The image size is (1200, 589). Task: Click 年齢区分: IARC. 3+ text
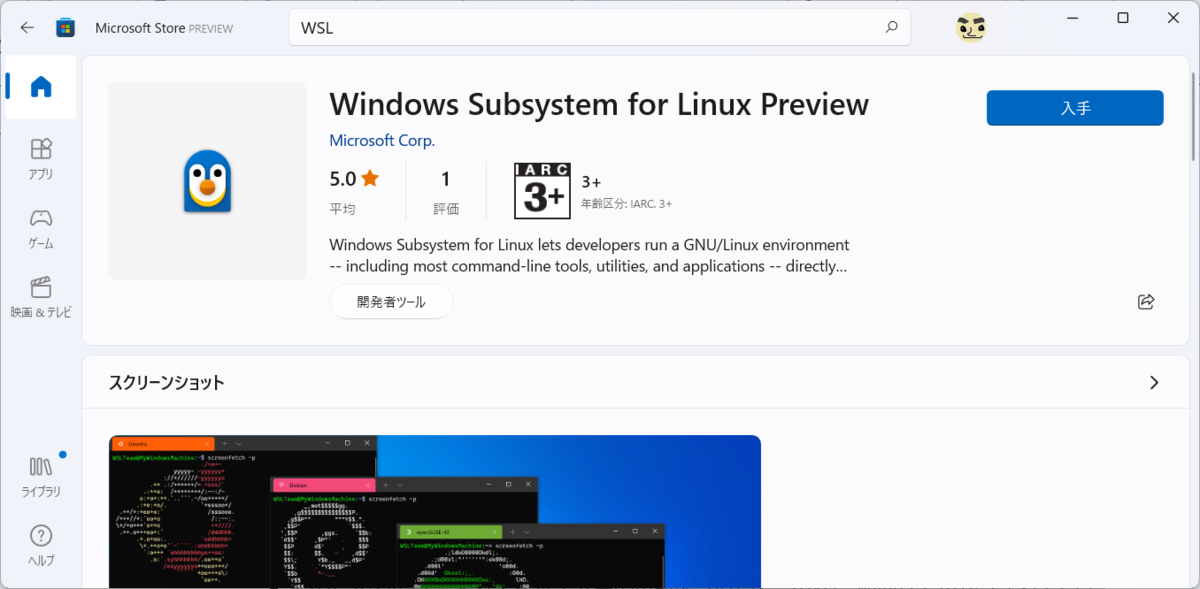coord(626,204)
